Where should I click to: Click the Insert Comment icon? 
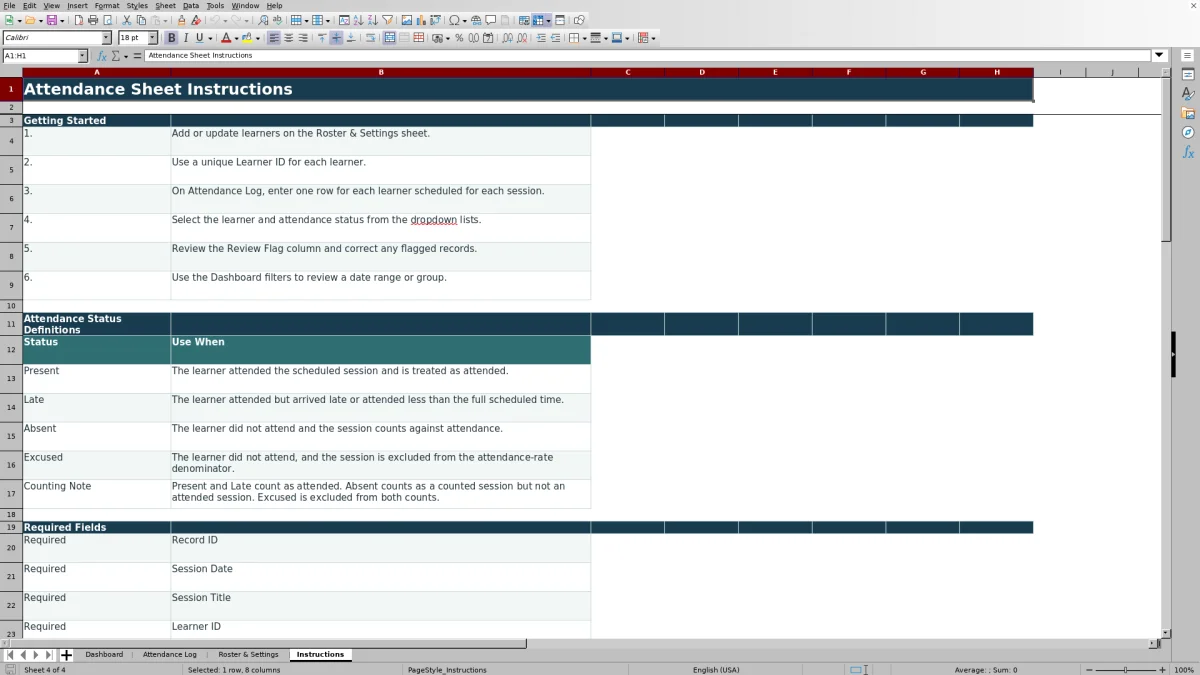click(490, 20)
